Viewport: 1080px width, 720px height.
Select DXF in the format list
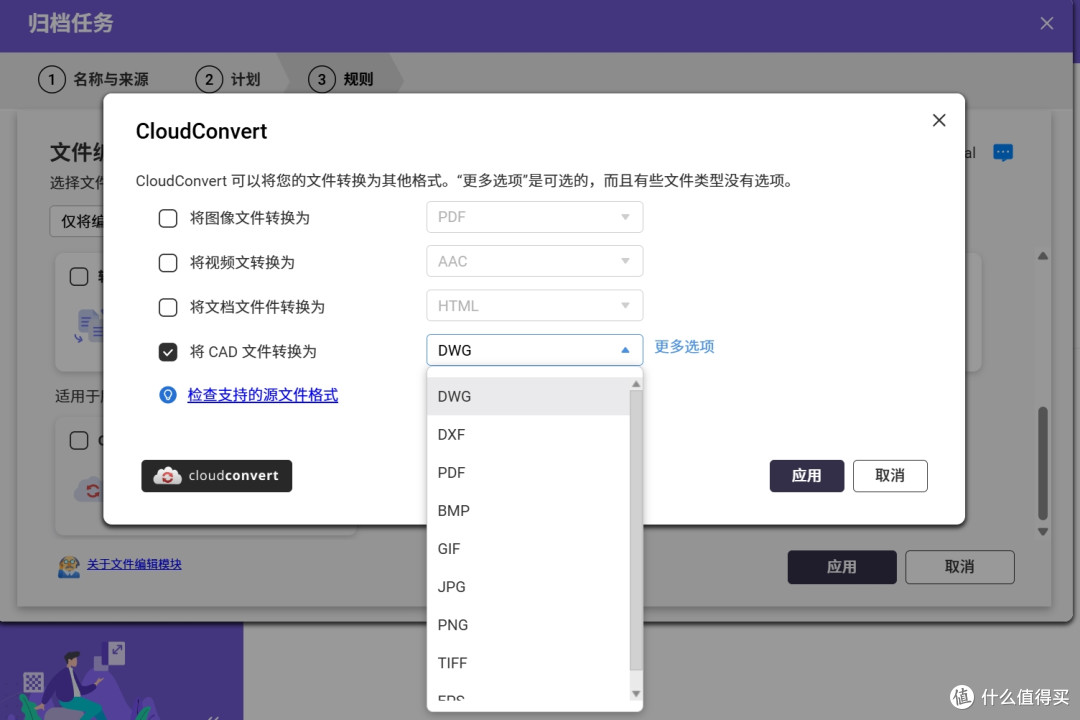pyautogui.click(x=528, y=435)
